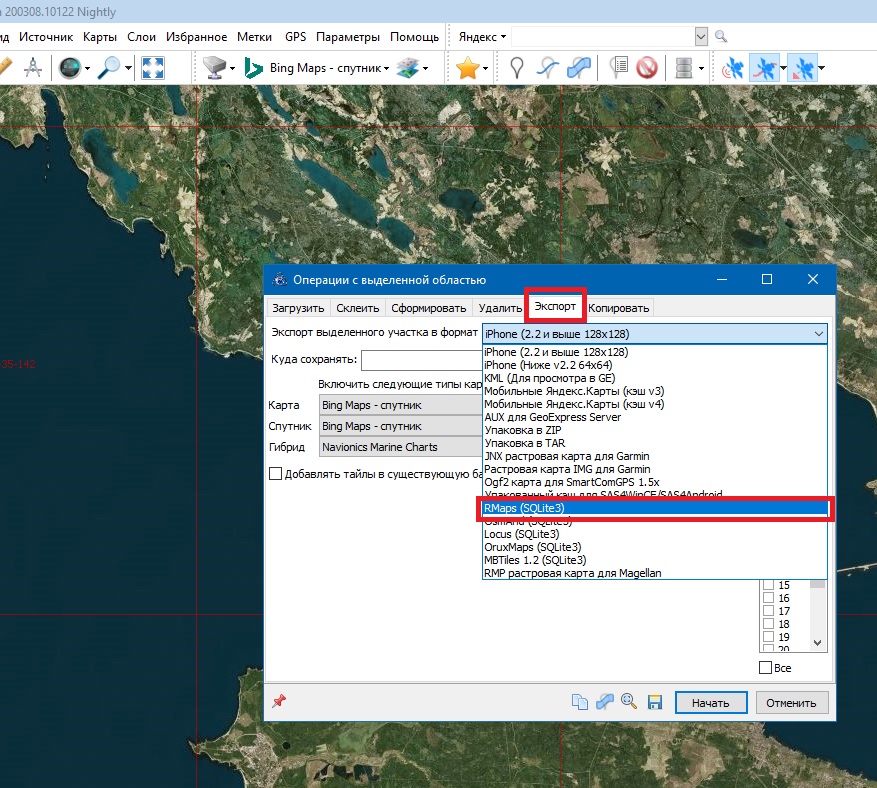Click the Куда сохранять path field
This screenshot has width=877, height=788.
pyautogui.click(x=420, y=360)
